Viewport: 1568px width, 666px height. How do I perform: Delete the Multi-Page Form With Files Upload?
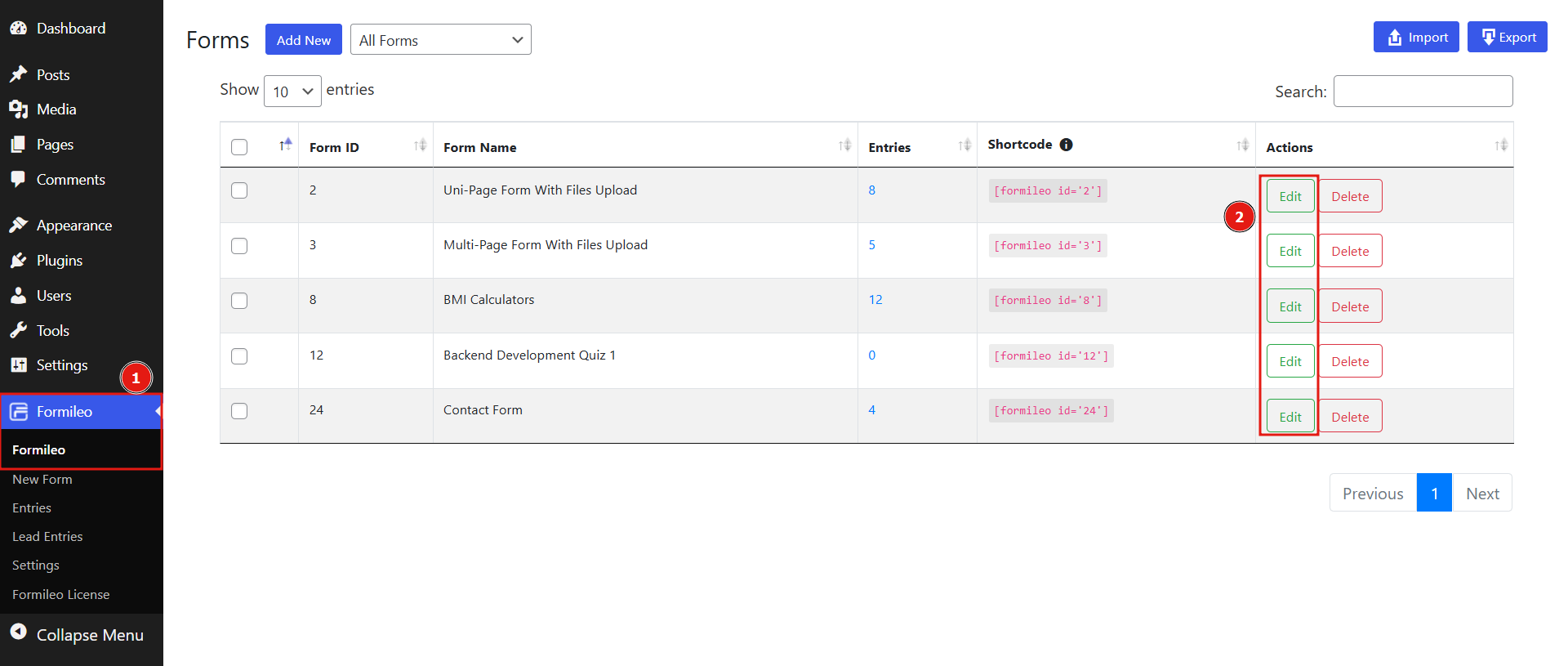tap(1349, 252)
